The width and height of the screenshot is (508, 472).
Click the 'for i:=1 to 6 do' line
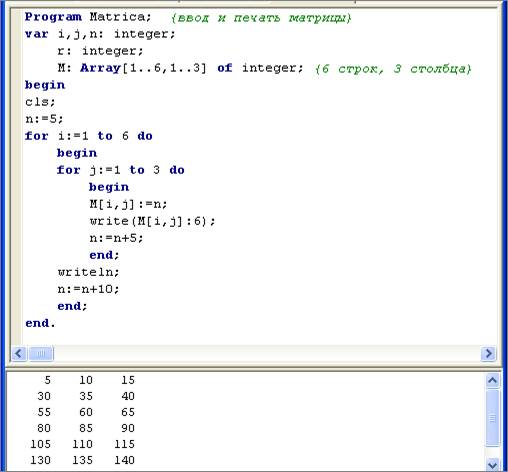[x=89, y=136]
